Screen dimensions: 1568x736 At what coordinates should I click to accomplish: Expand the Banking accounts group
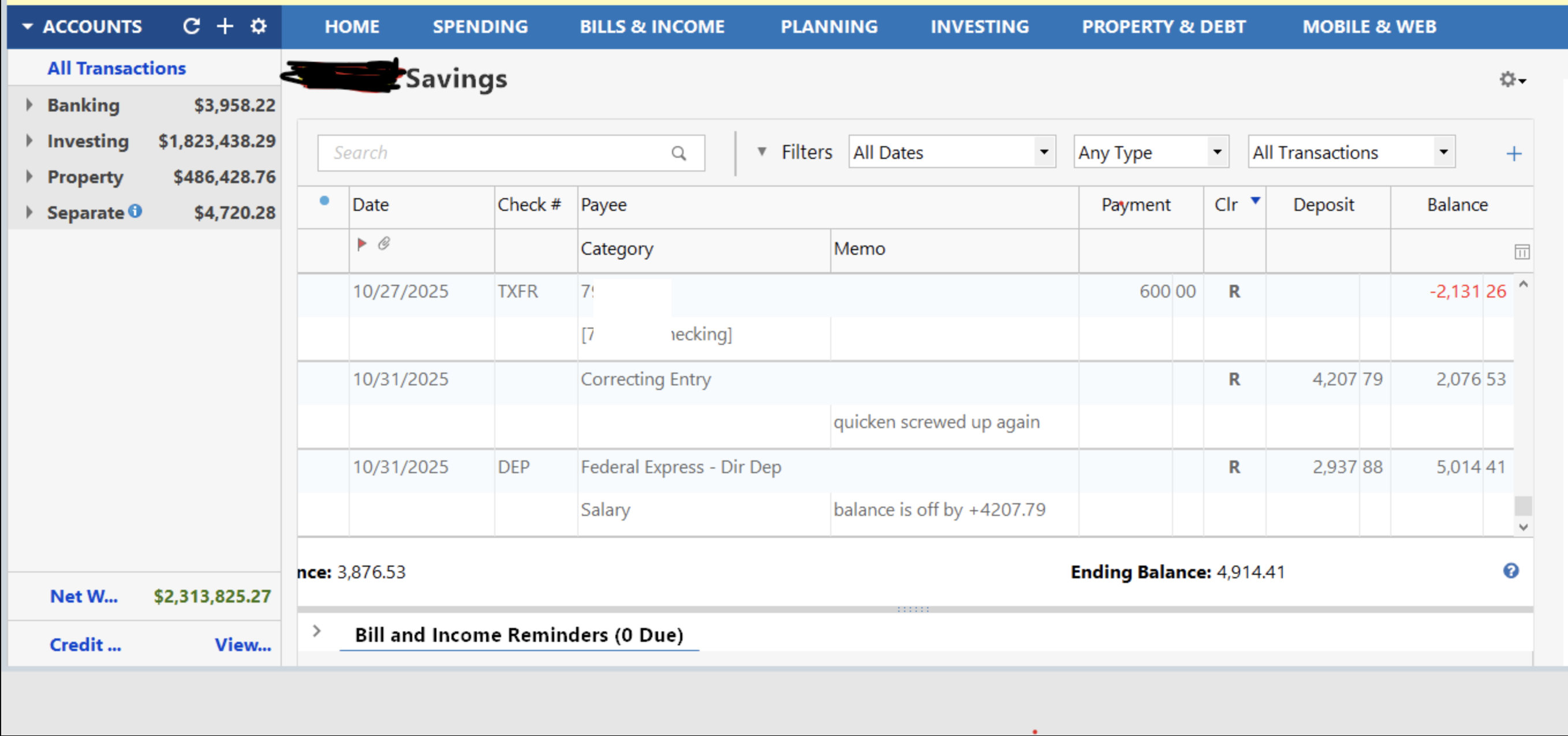click(x=29, y=104)
